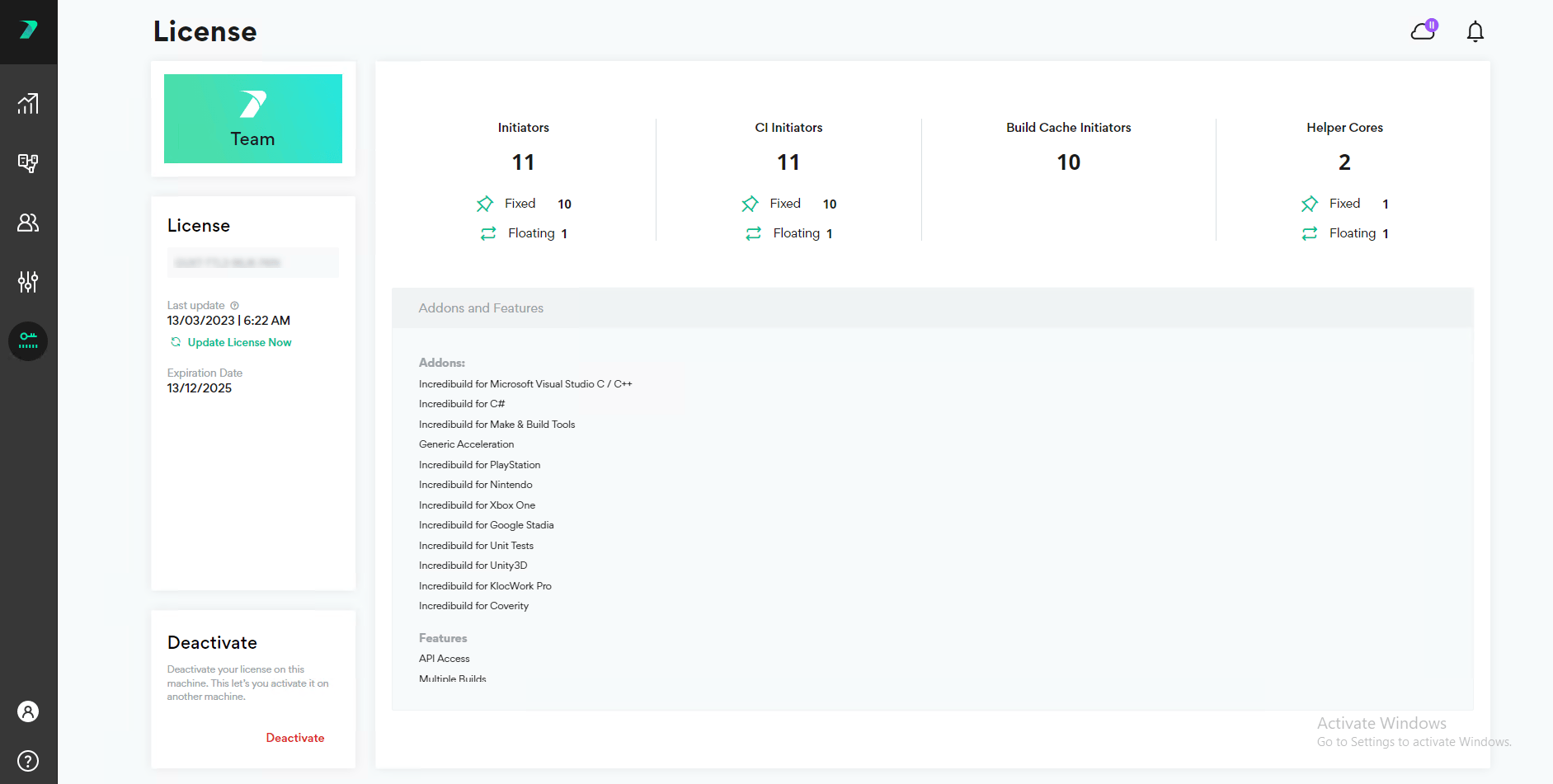1553x784 pixels.
Task: Select 'Incredibuild for Google Stadia' addon
Action: click(x=487, y=525)
